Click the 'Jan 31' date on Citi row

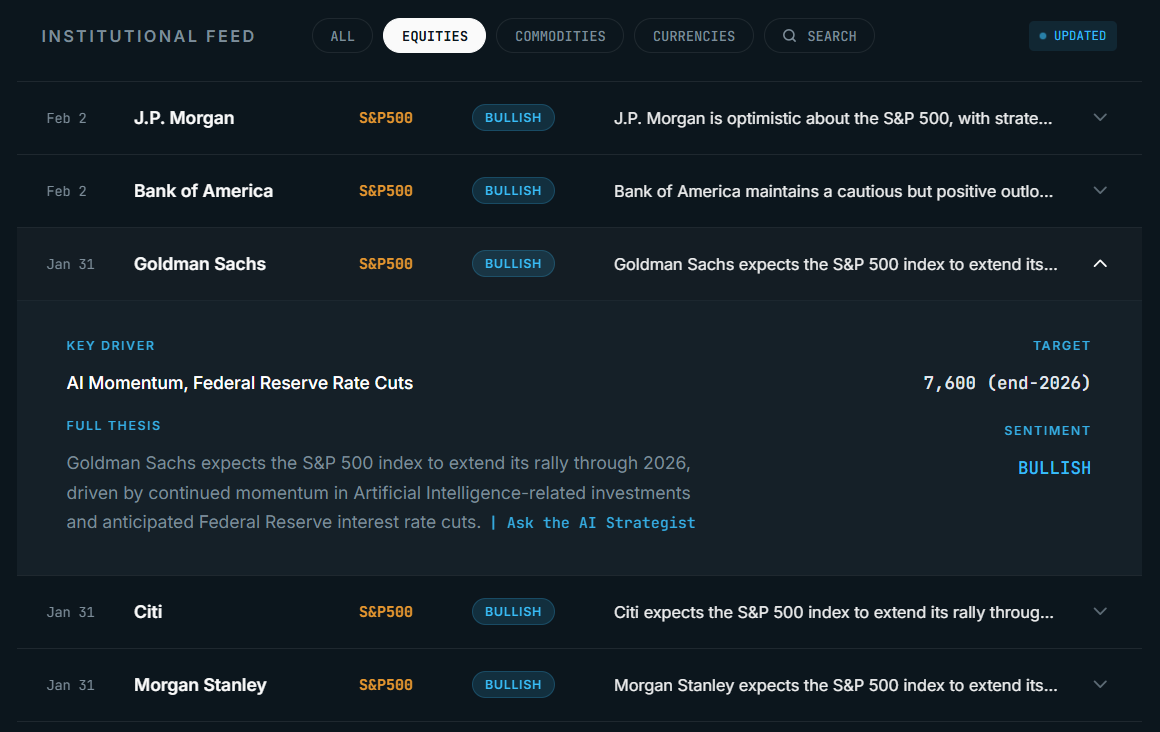pos(70,613)
